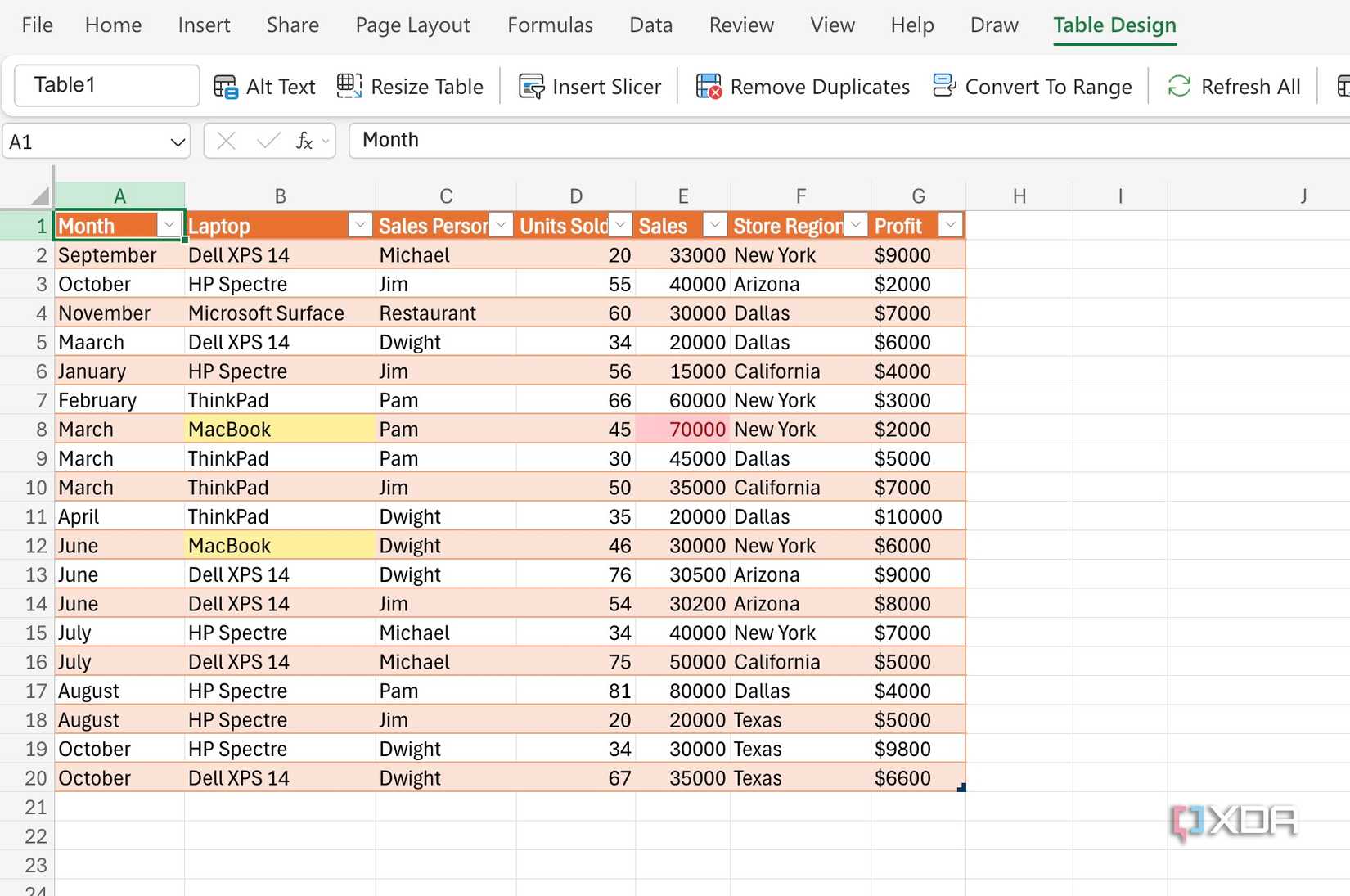Click the Remove Duplicates icon
Screen dimensions: 1350x896
click(709, 86)
